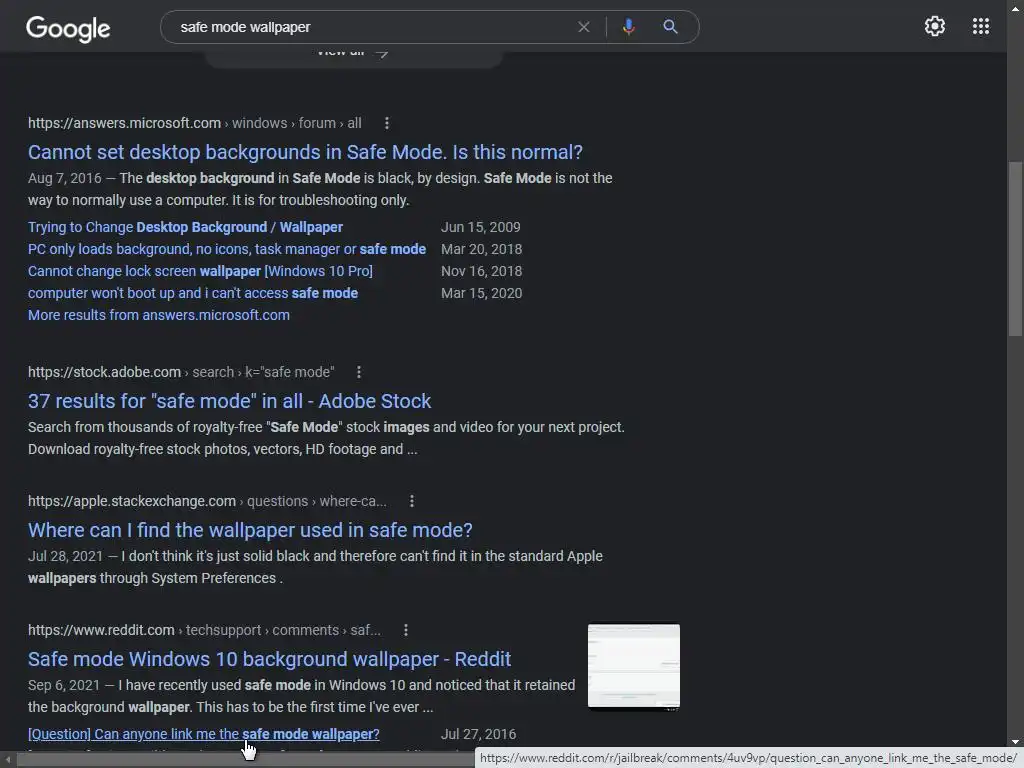Submit search with magnifier icon
Image resolution: width=1024 pixels, height=768 pixels.
coord(670,27)
